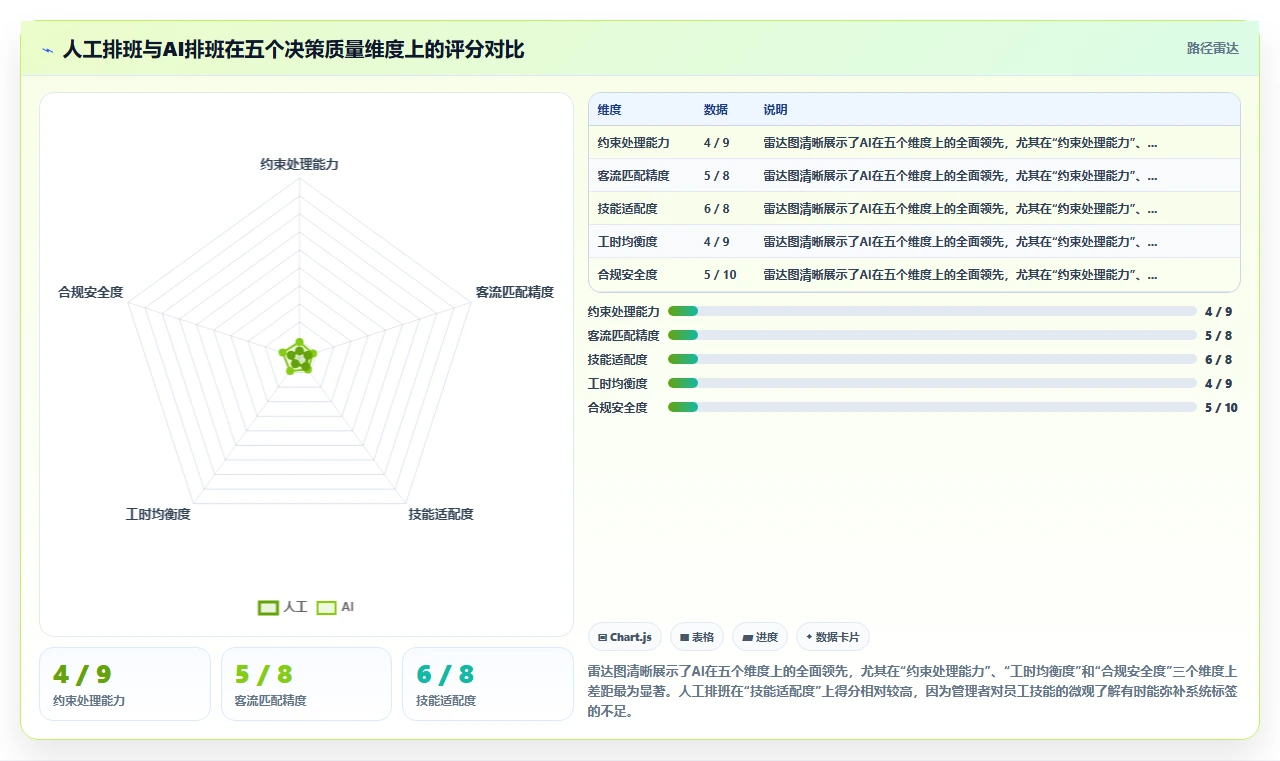Select table cell 工时均衡度
This screenshot has width=1280, height=761.
(x=628, y=242)
